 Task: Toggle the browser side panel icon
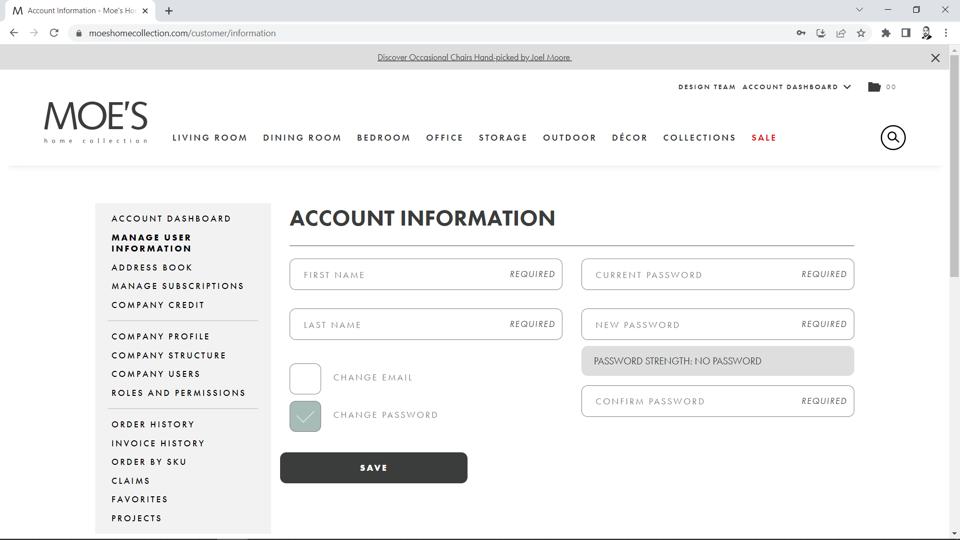pyautogui.click(x=906, y=33)
